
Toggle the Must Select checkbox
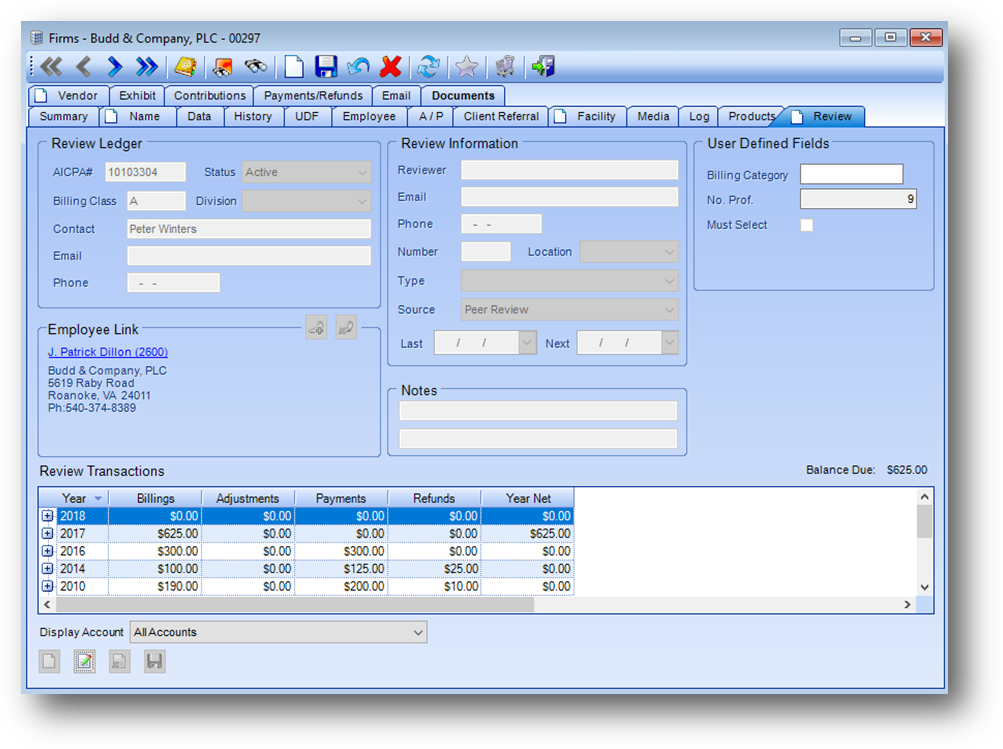807,225
